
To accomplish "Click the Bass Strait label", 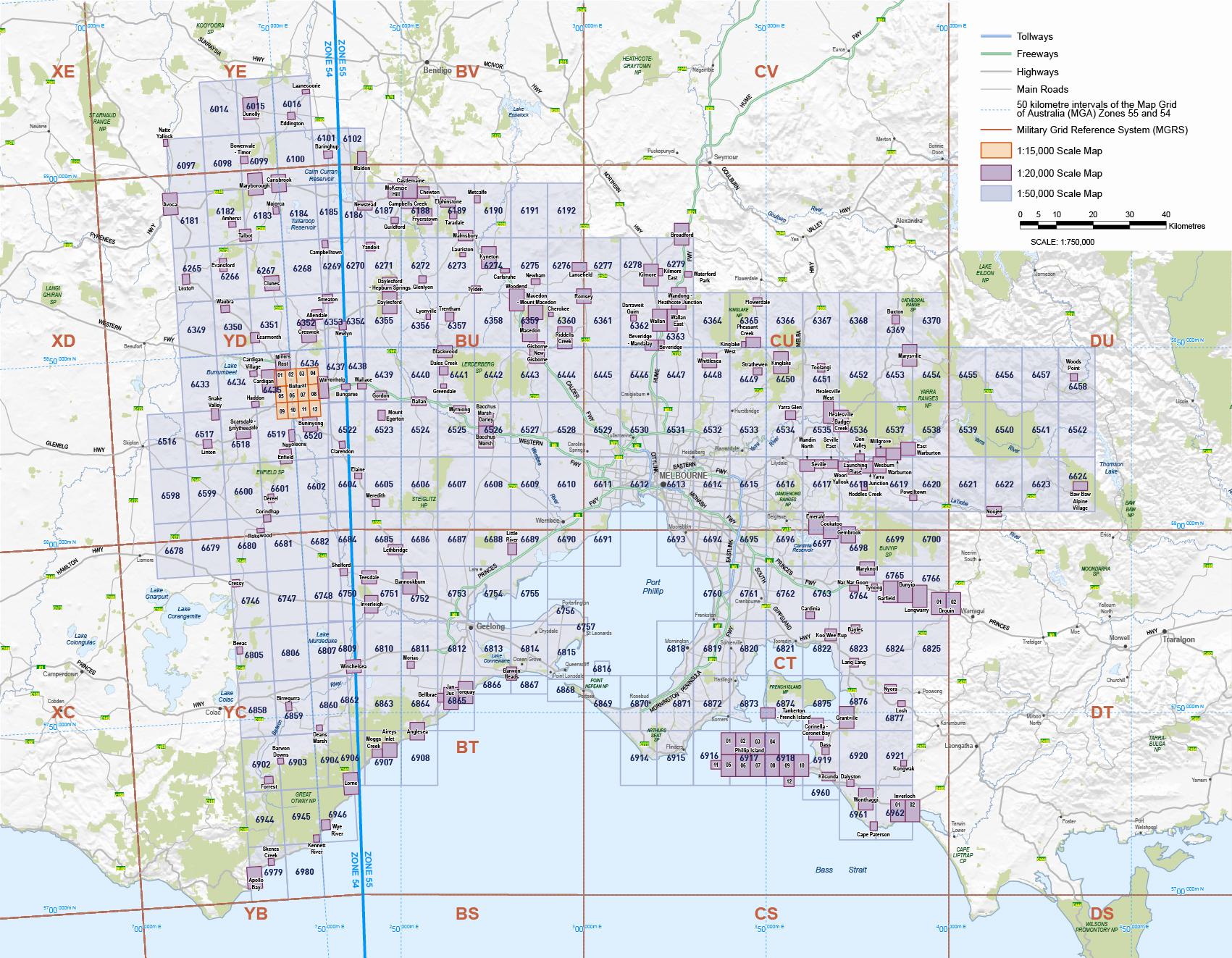I will coord(839,870).
